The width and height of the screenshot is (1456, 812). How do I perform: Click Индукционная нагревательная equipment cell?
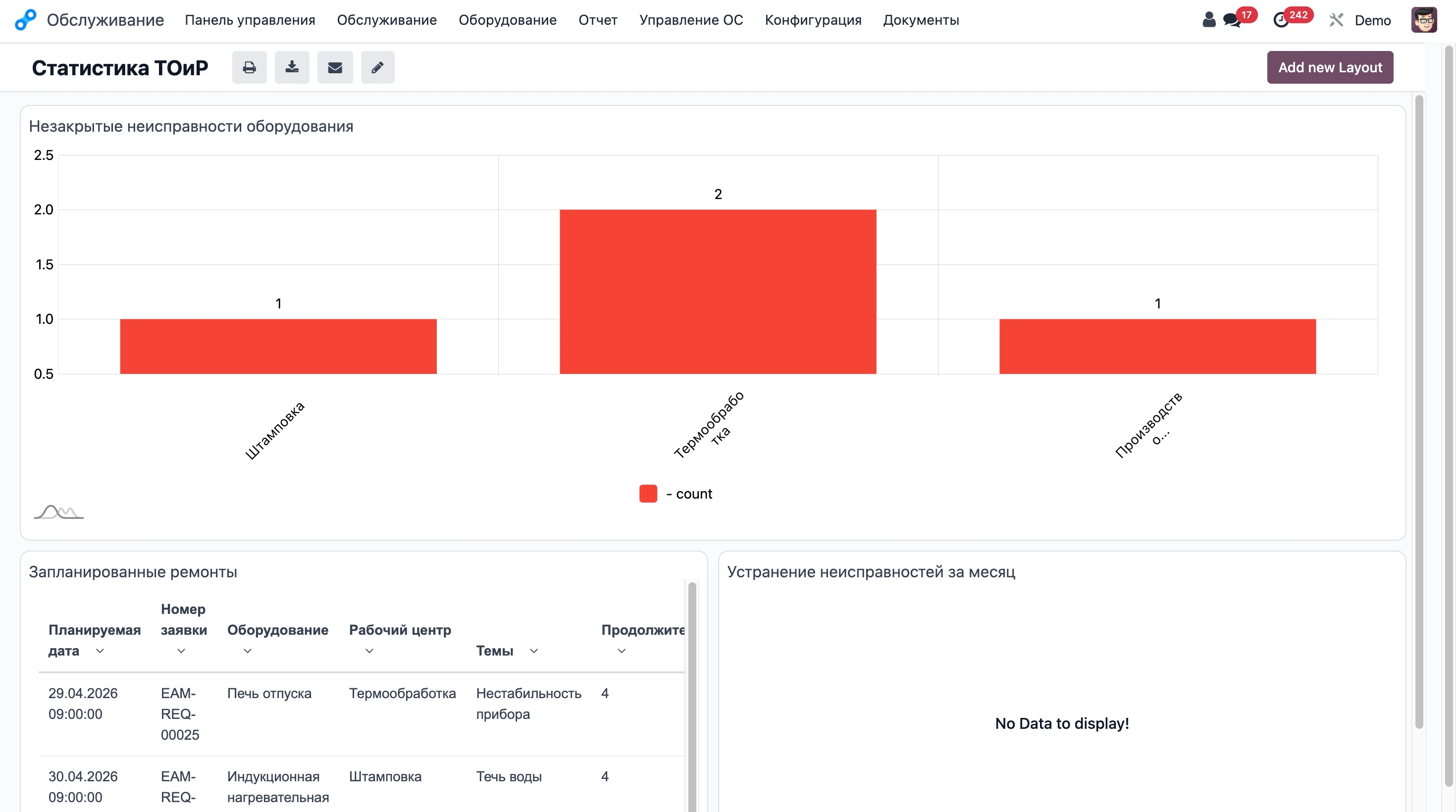click(278, 787)
